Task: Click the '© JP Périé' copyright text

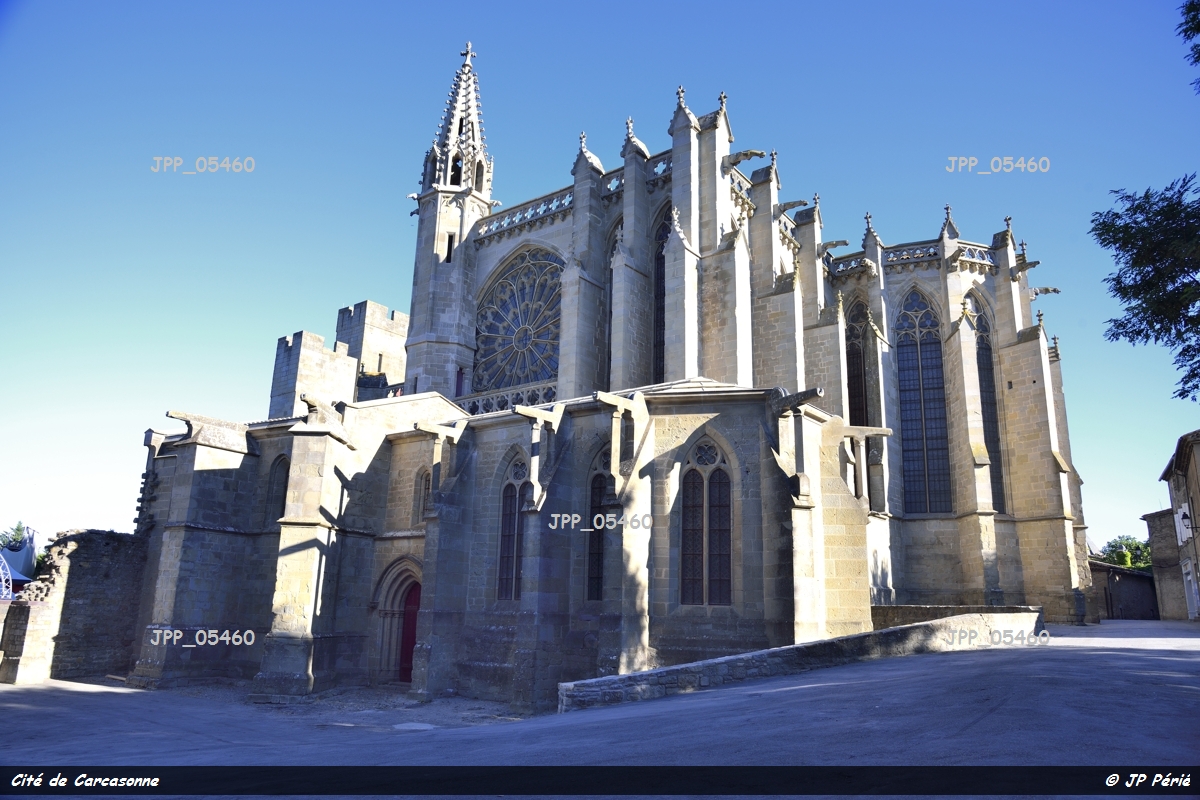Action: (1148, 780)
